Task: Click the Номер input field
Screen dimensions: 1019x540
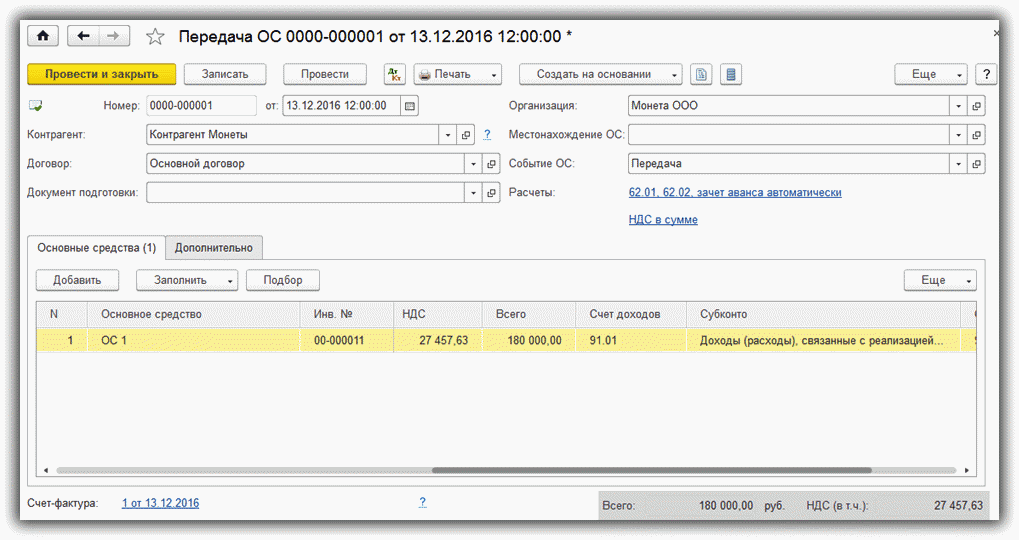Action: coord(201,106)
